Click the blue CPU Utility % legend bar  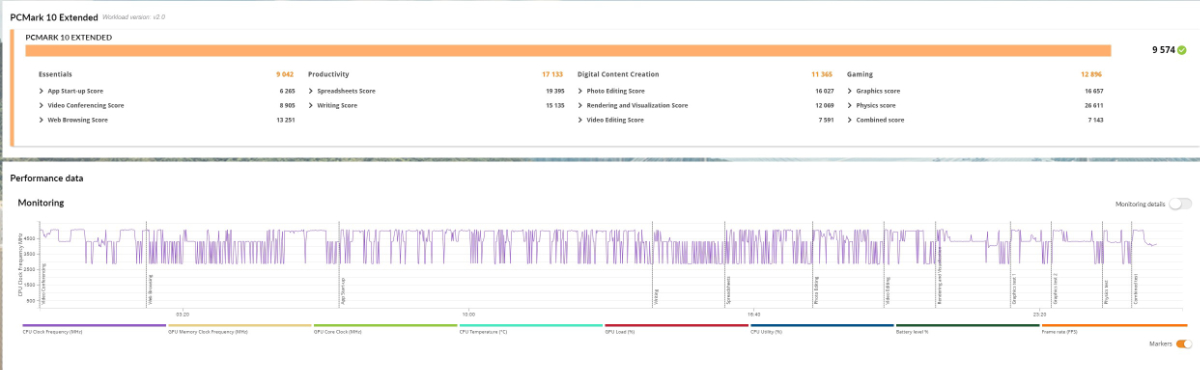tap(822, 325)
